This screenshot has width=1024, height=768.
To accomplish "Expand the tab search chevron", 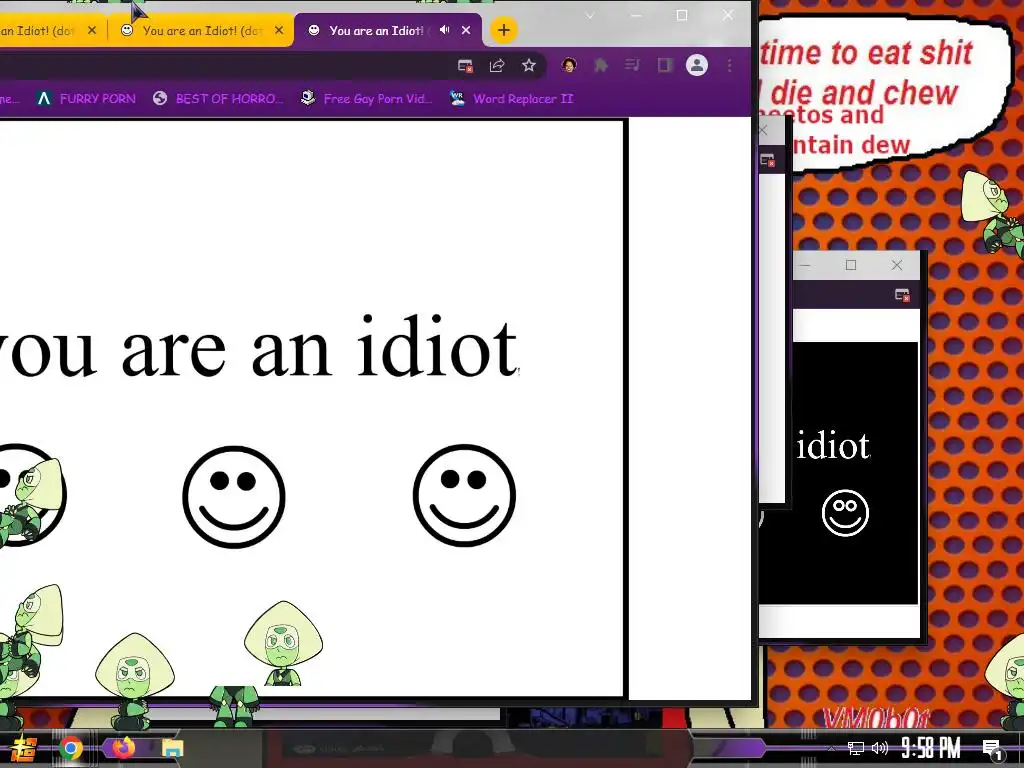I will coord(590,16).
